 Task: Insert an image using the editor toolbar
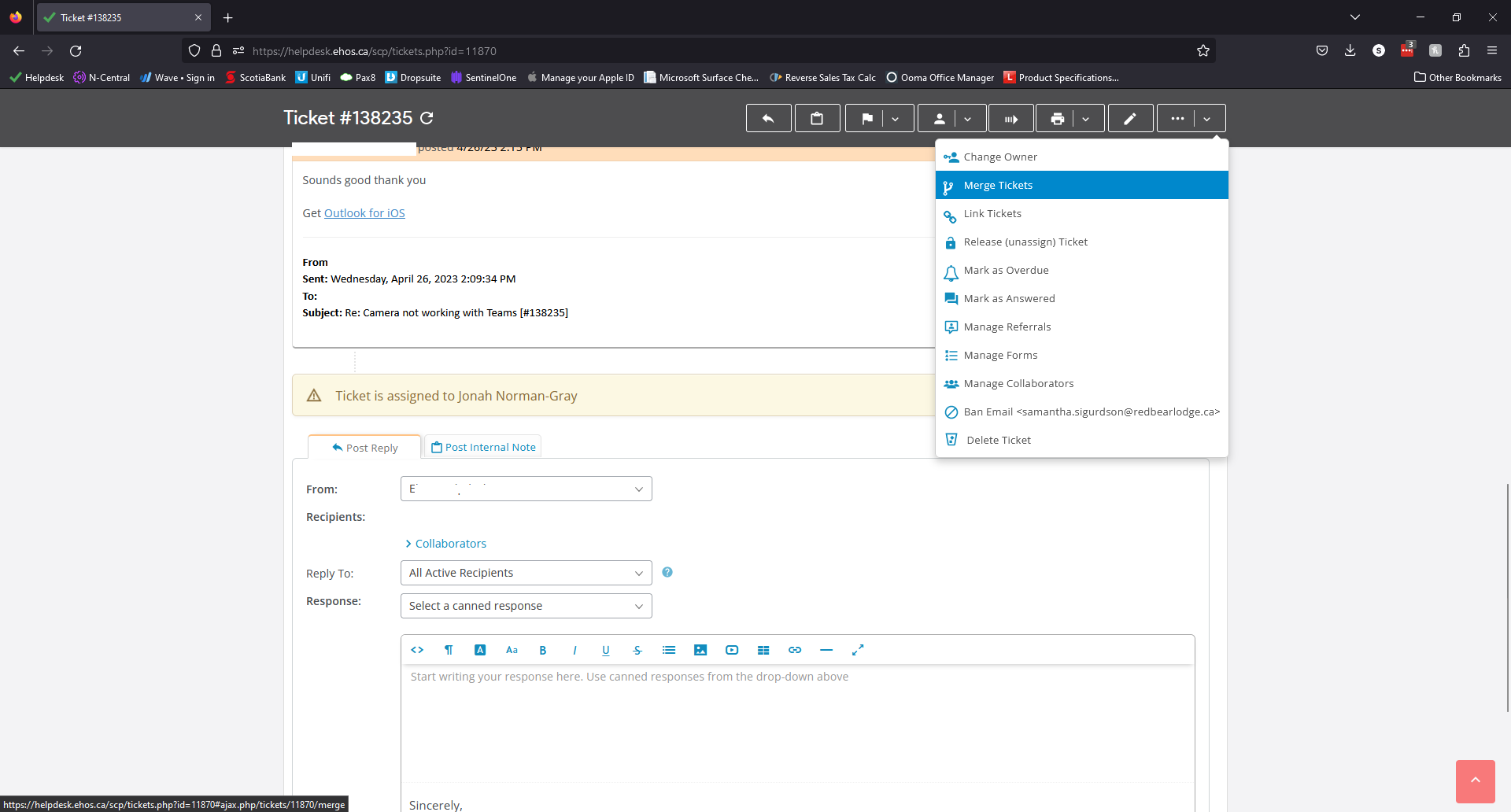pyautogui.click(x=700, y=650)
